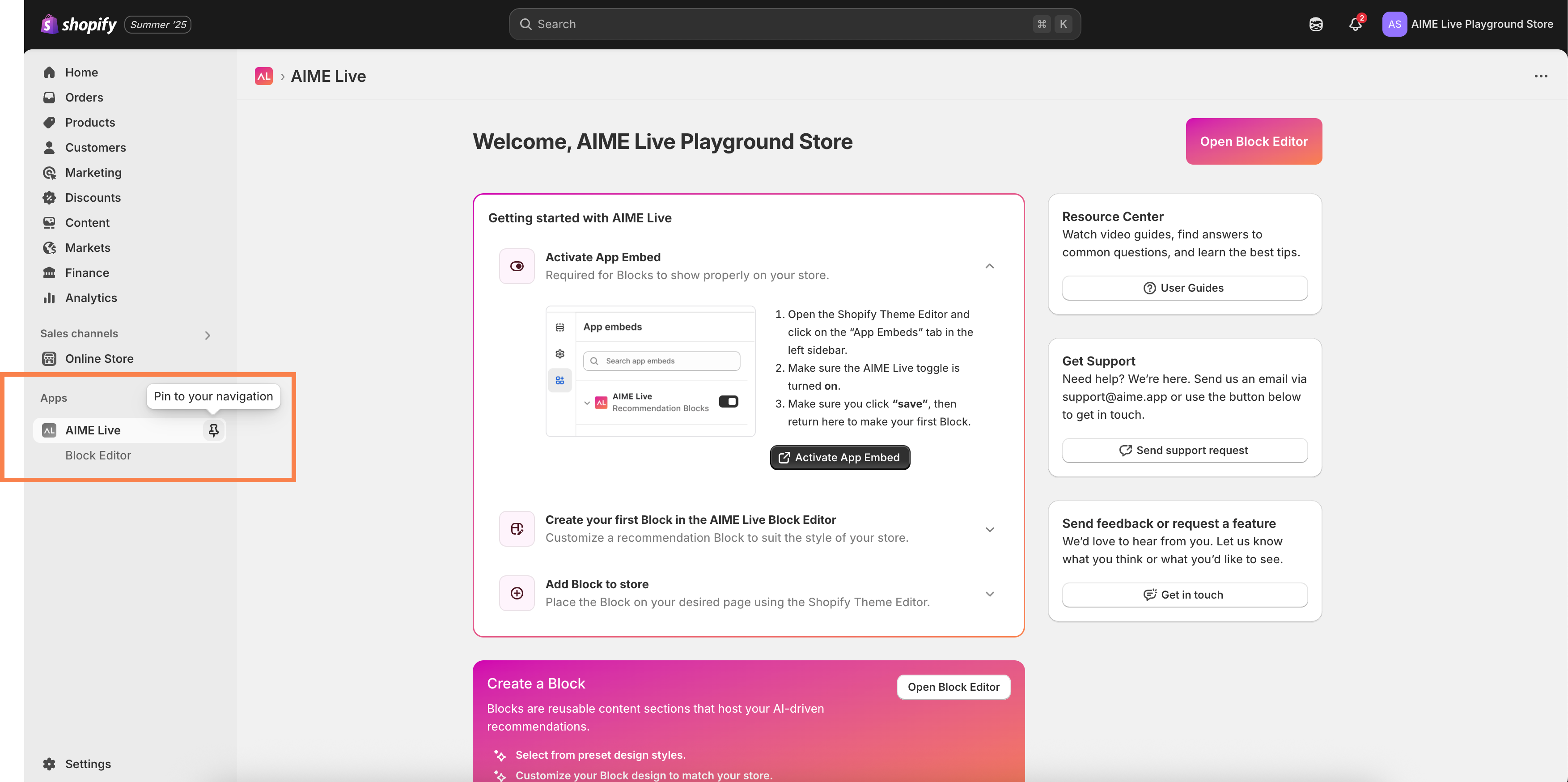Click the pink Open Block Editor button
This screenshot has width=1568, height=782.
1254,141
